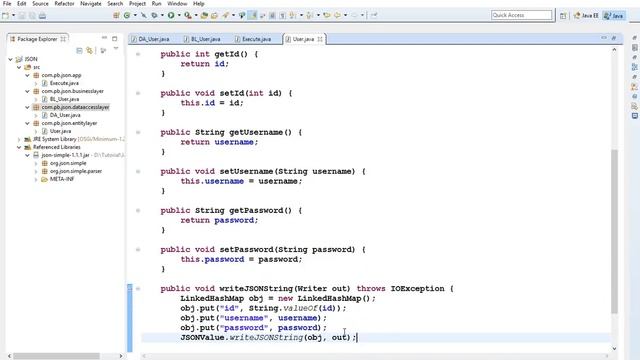Open the Refactor menu
This screenshot has height=360, width=640.
tap(64, 4)
